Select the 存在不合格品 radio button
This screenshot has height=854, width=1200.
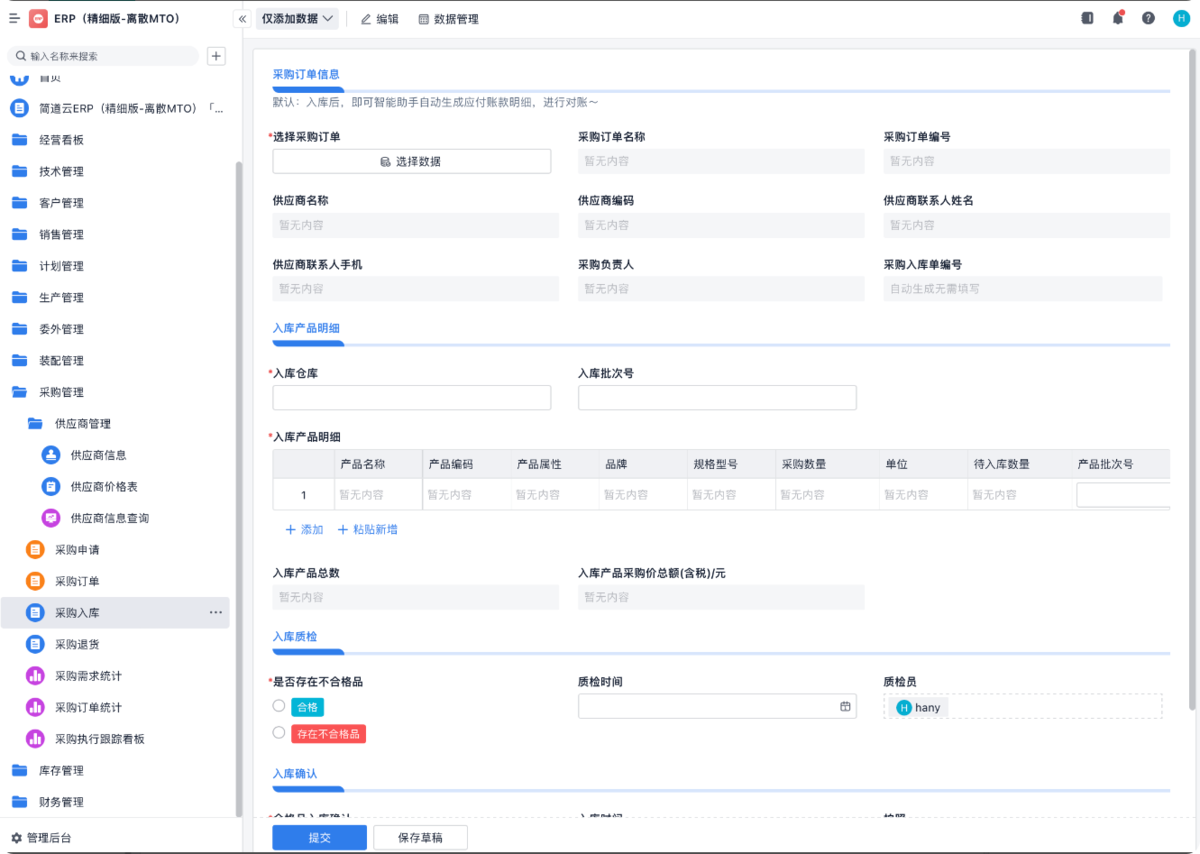(279, 733)
